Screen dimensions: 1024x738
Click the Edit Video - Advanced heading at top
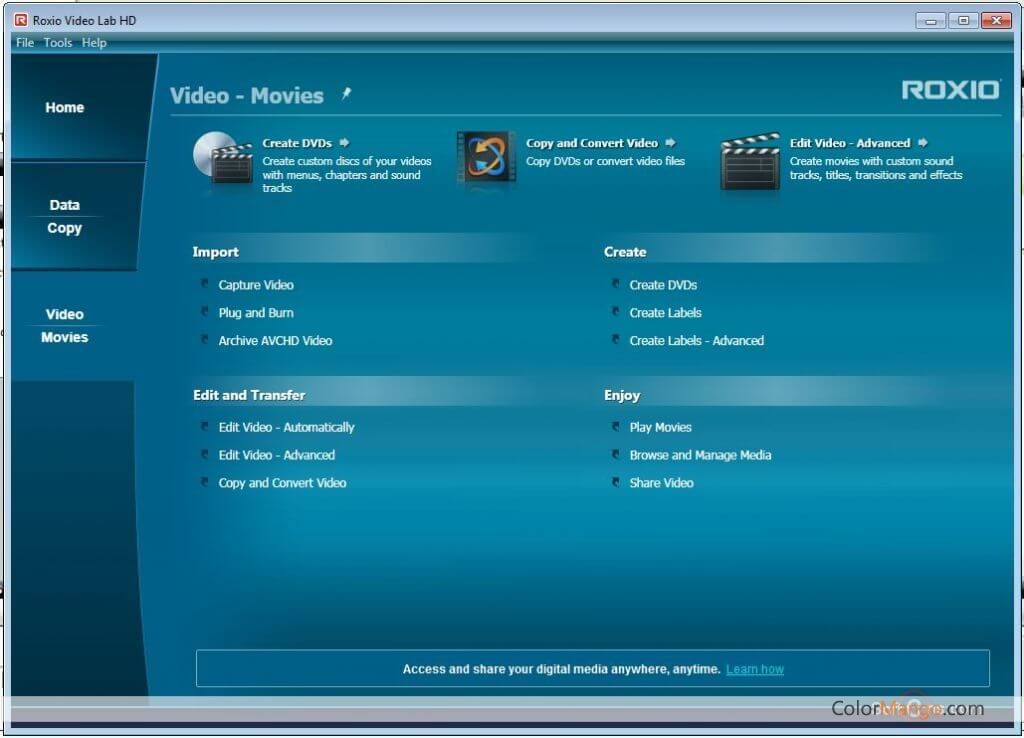click(x=850, y=143)
